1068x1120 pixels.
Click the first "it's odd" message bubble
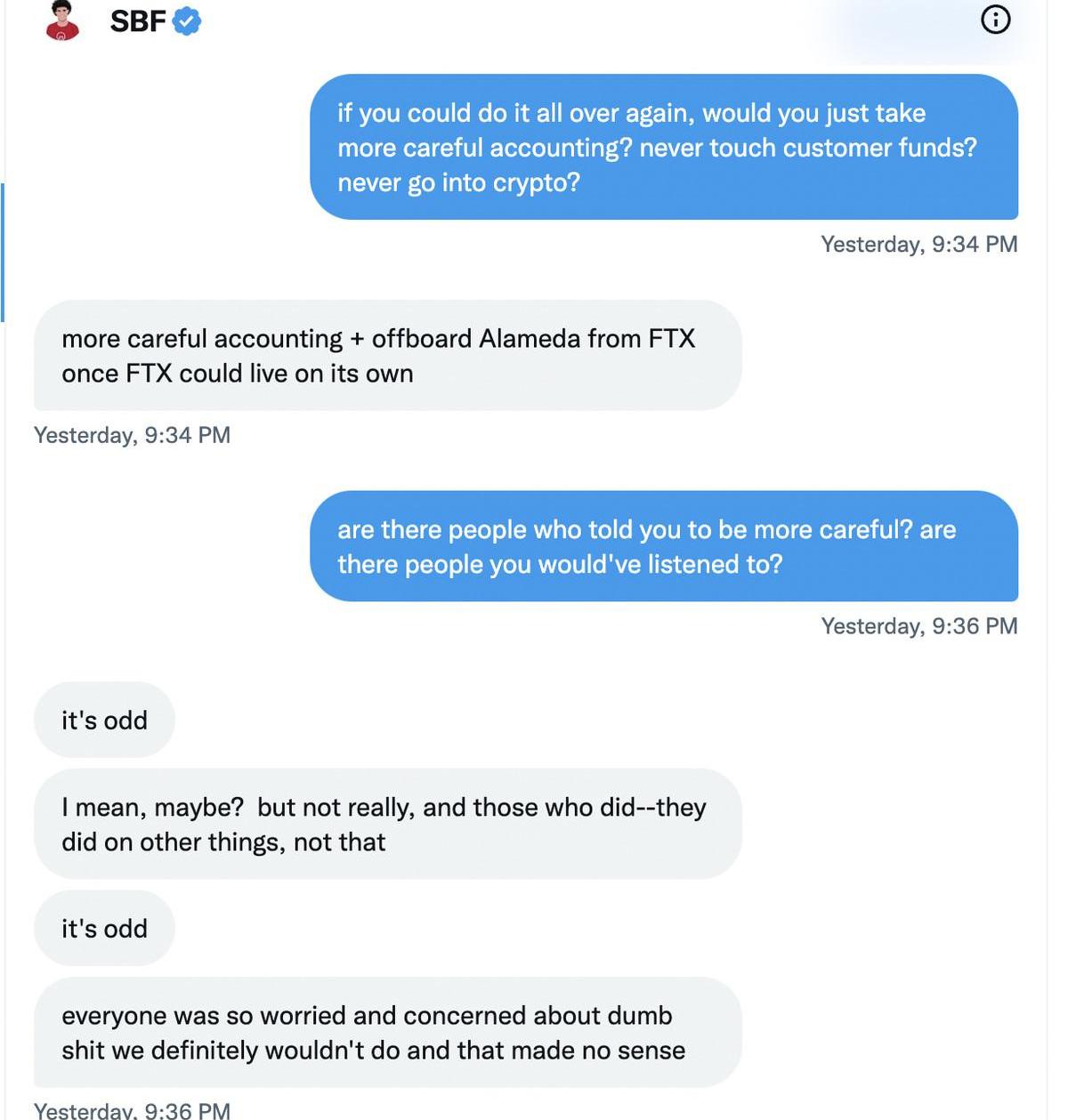click(x=104, y=720)
